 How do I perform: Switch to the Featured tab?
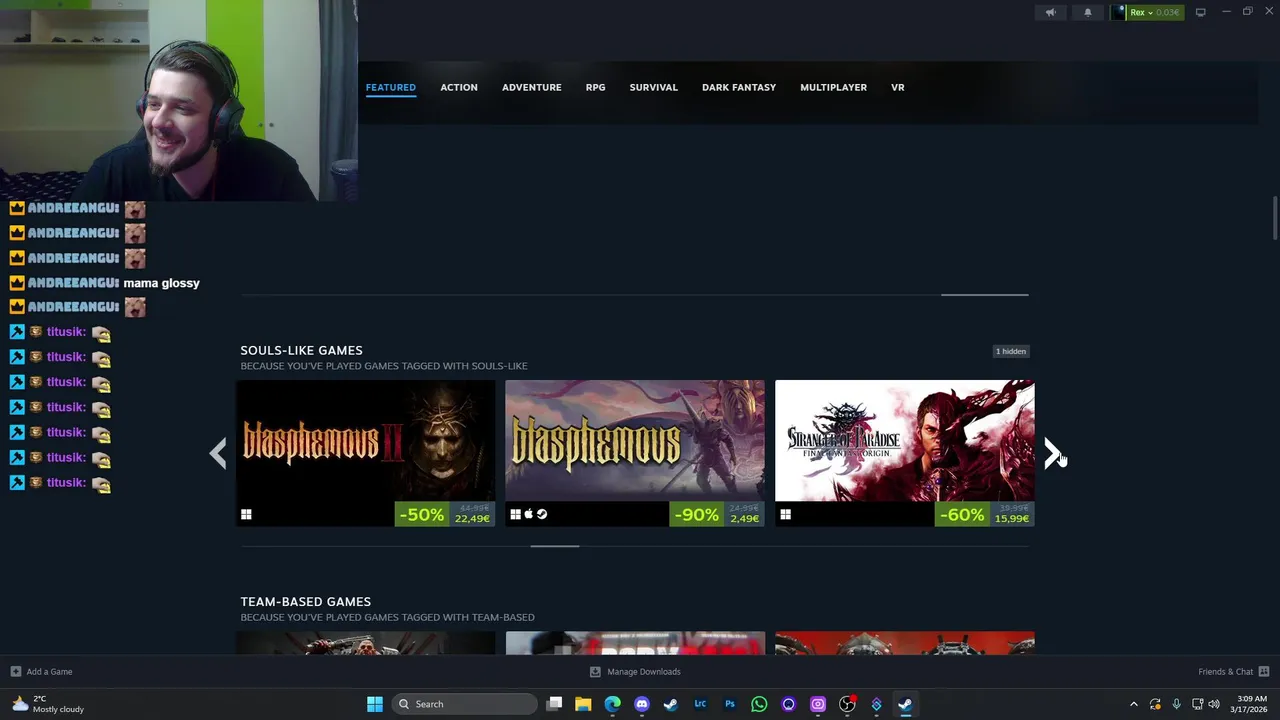391,87
